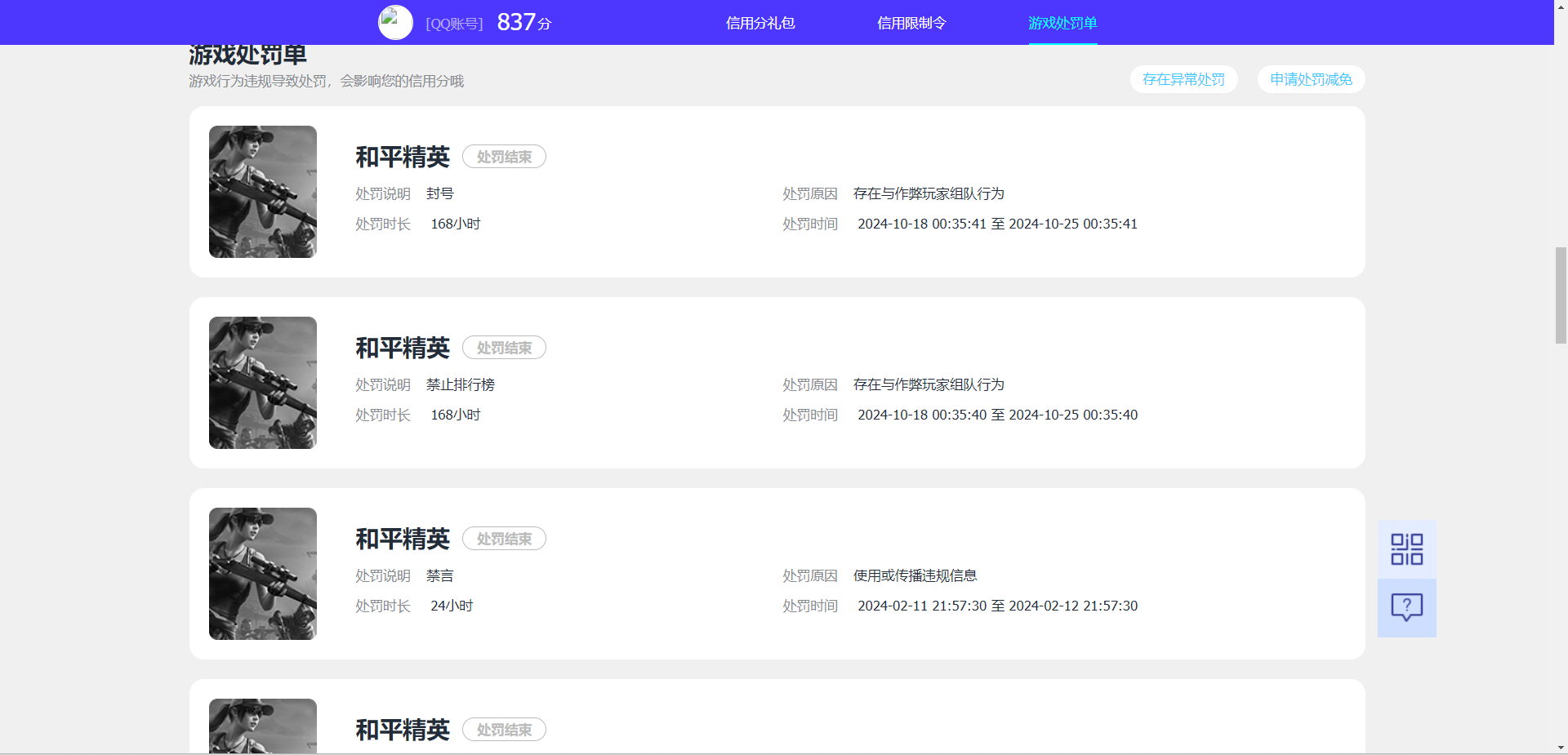1568x755 pixels.
Task: Open the QR code floating icon
Action: click(x=1406, y=549)
